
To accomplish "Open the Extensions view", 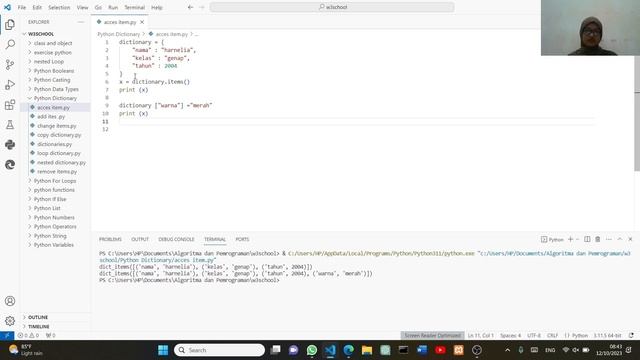I will pyautogui.click(x=10, y=105).
